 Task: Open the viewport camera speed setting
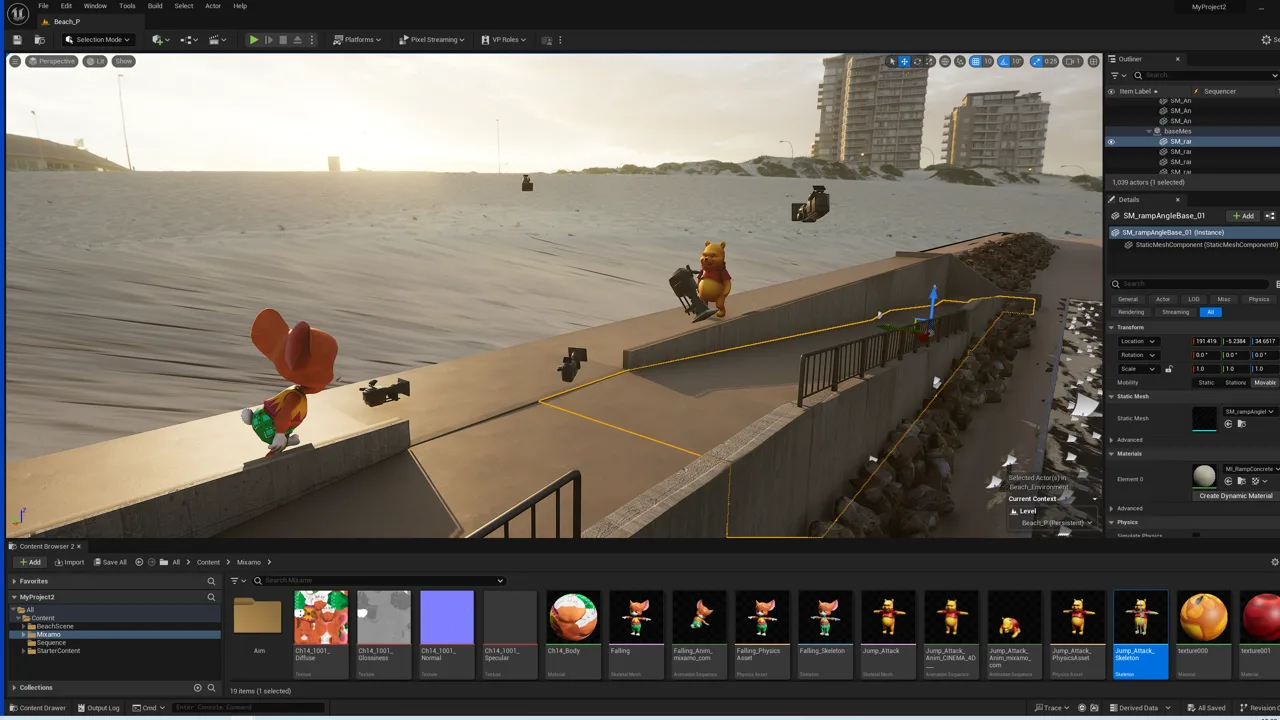point(1073,61)
